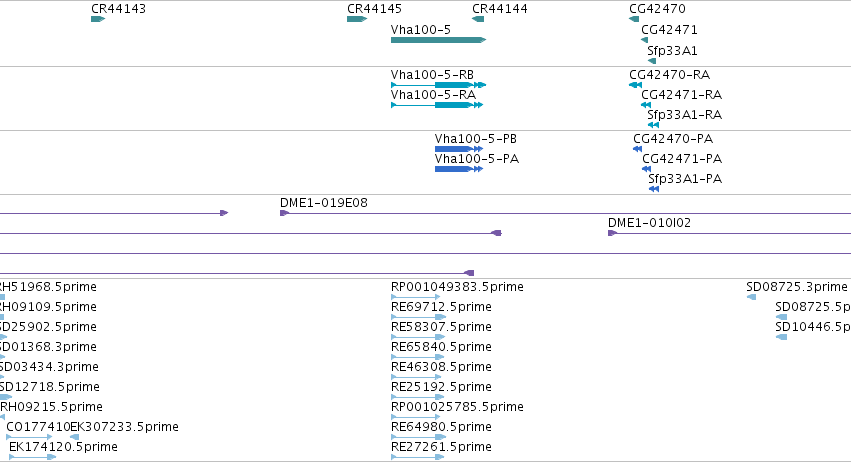Select the RH09215.5prime EST label
This screenshot has height=462, width=851.
point(51,408)
